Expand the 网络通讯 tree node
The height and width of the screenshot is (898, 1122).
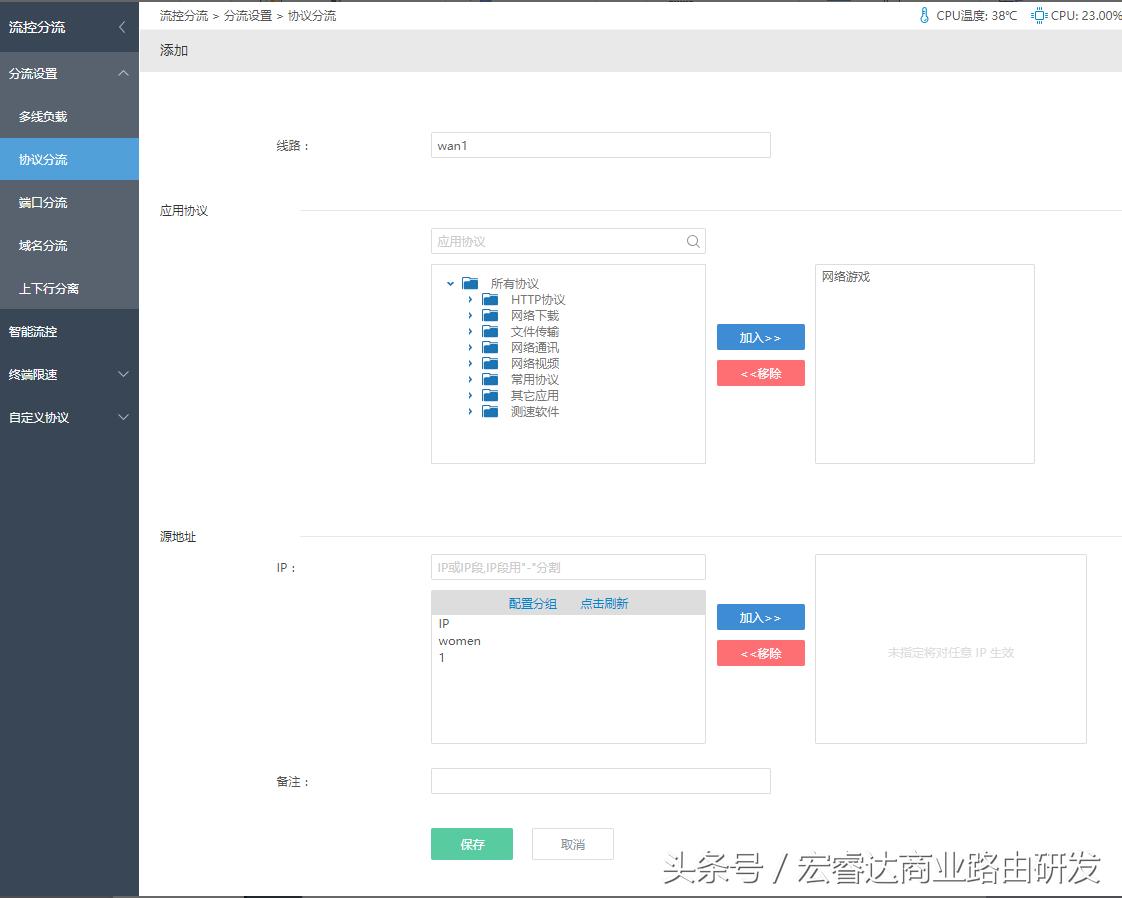point(470,347)
